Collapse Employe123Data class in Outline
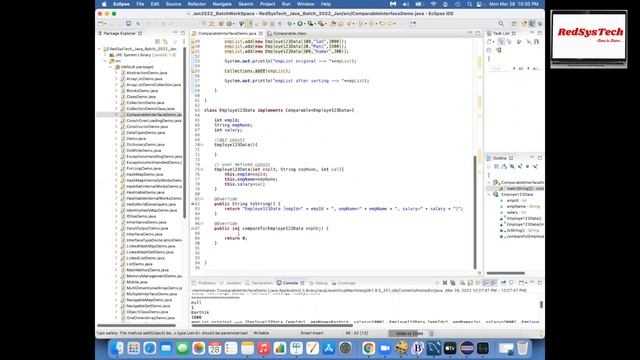Screen dimensions: 640x360 pos(489,195)
